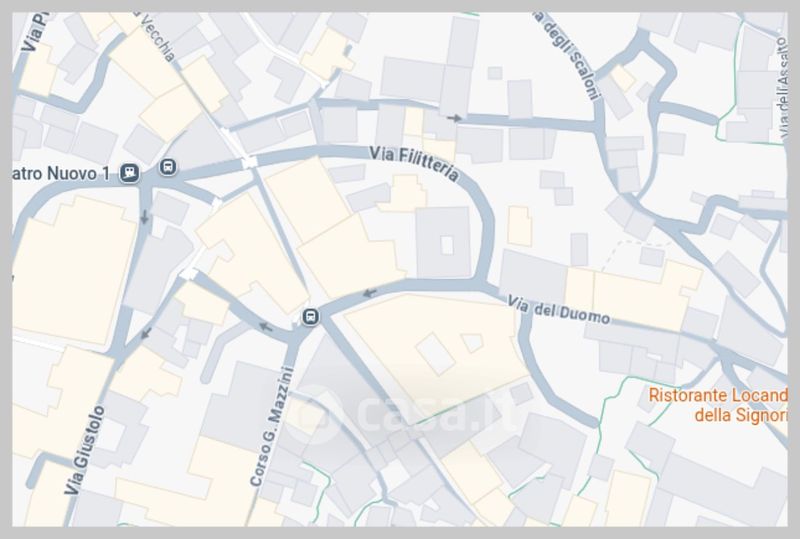Click the left one-way arrow just right of the Corso Mazzini bus stop
Image resolution: width=800 pixels, height=539 pixels.
[x=369, y=293]
